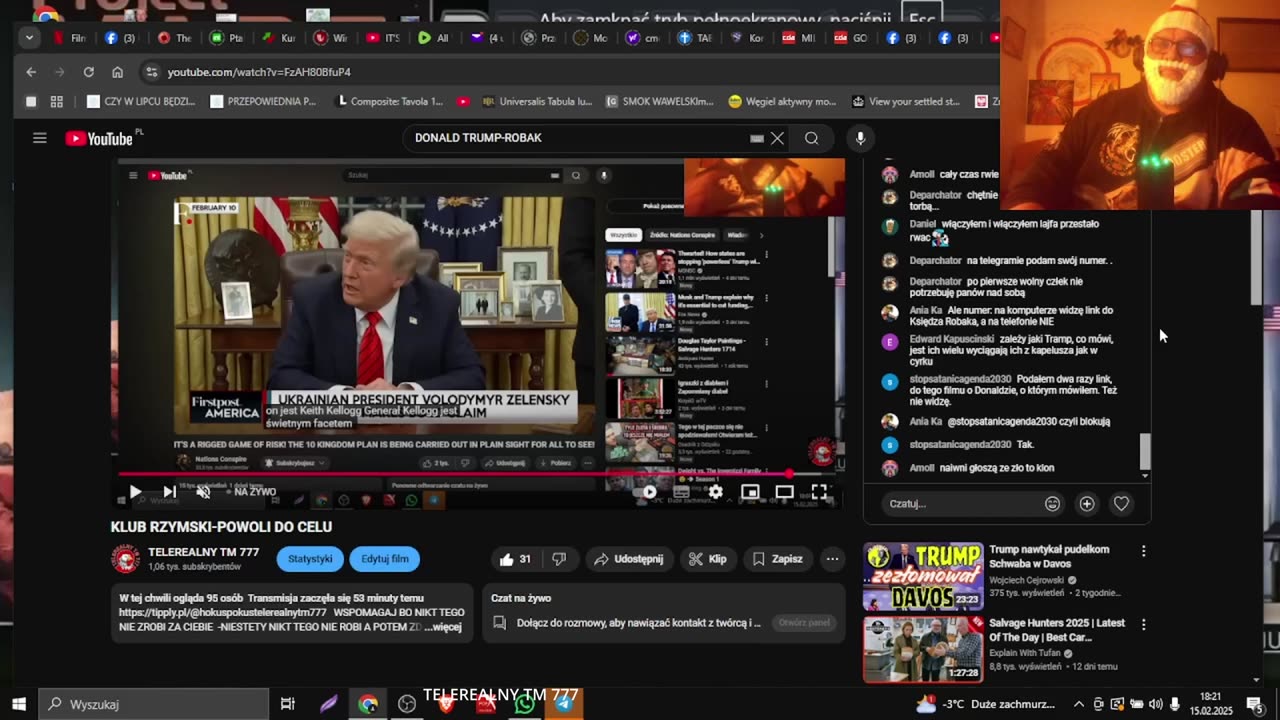Expand Chrome tab search dropdown
Screen dimensions: 1280x720
point(29,38)
